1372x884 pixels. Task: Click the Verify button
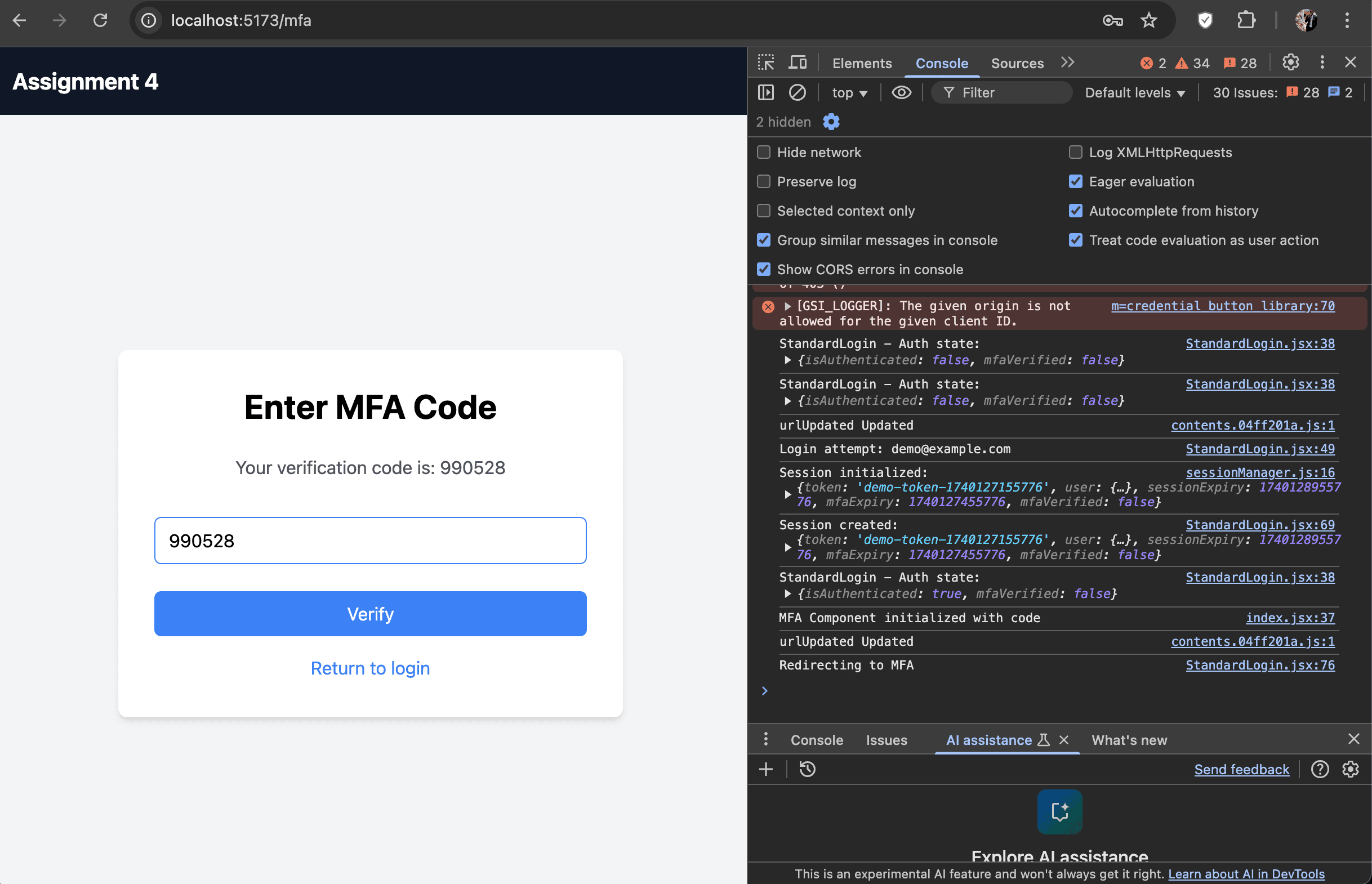point(370,614)
